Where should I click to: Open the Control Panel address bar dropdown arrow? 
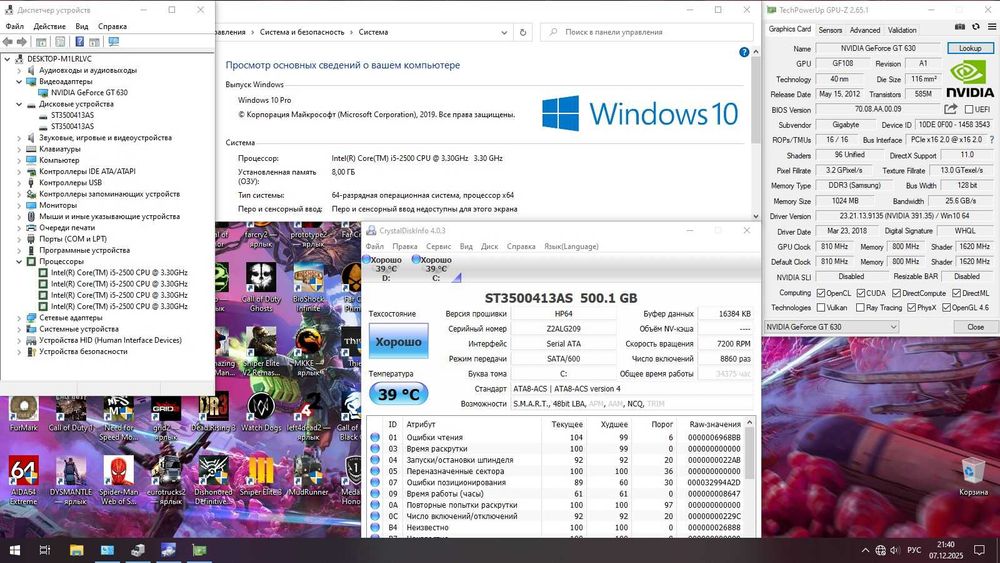[504, 33]
